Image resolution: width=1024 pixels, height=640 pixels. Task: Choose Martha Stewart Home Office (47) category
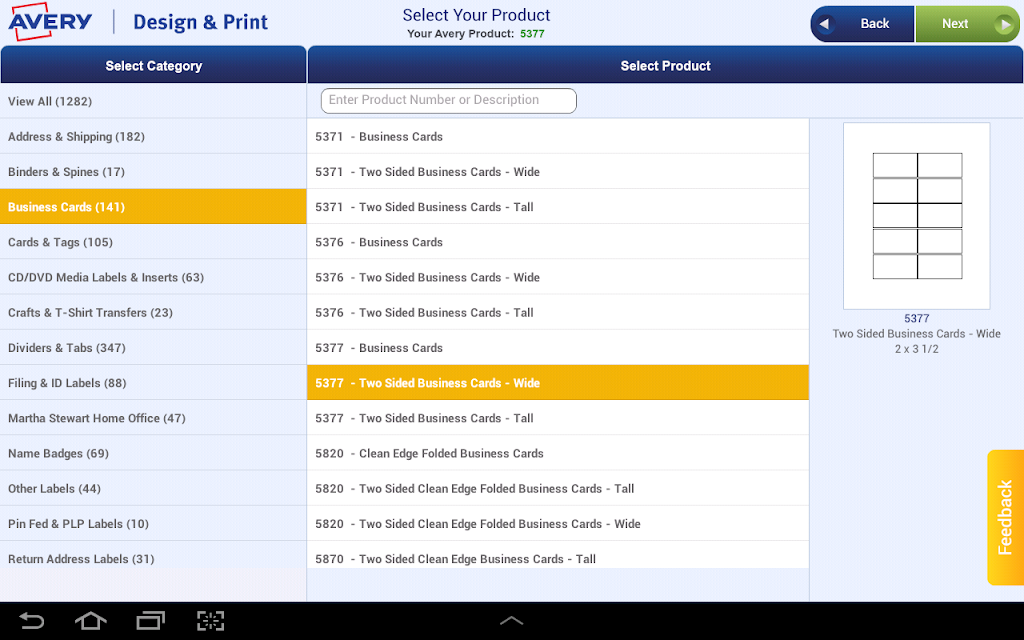point(153,419)
